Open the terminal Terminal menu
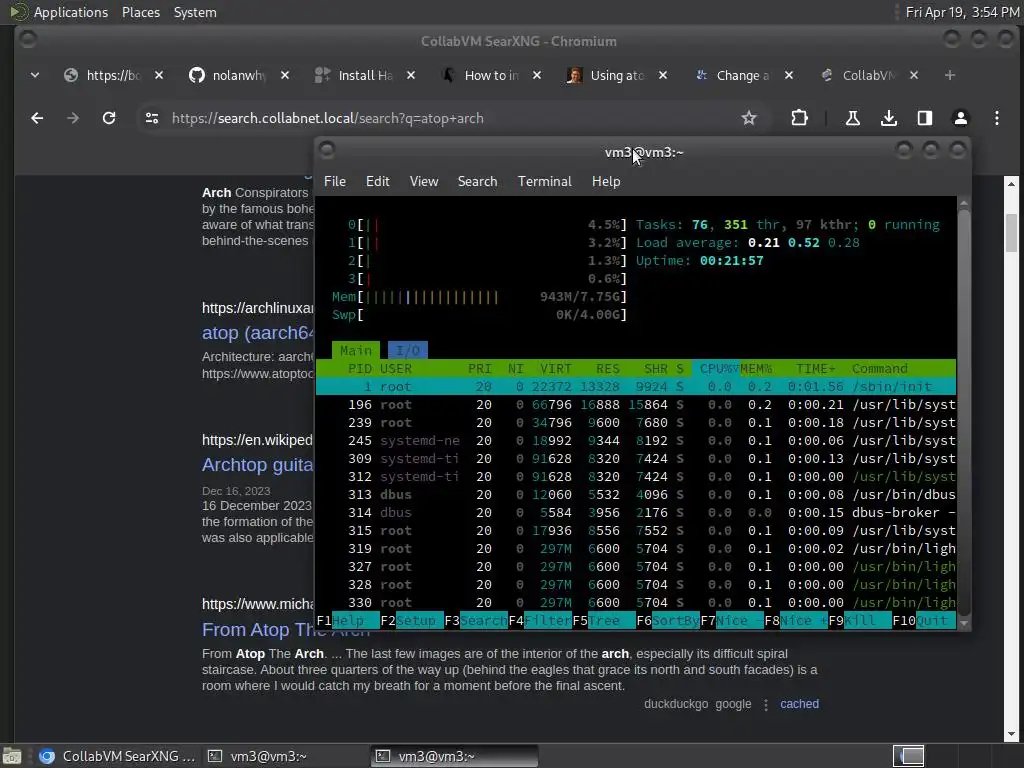This screenshot has width=1024, height=768. [x=545, y=182]
